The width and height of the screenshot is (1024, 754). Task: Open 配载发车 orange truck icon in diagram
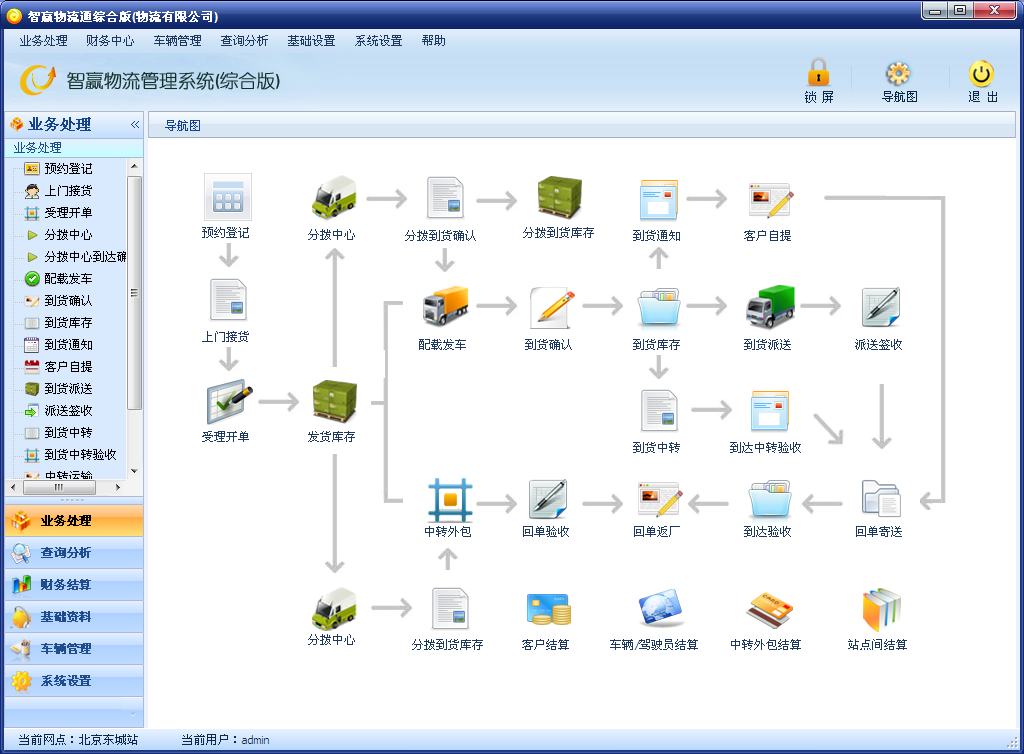444,307
